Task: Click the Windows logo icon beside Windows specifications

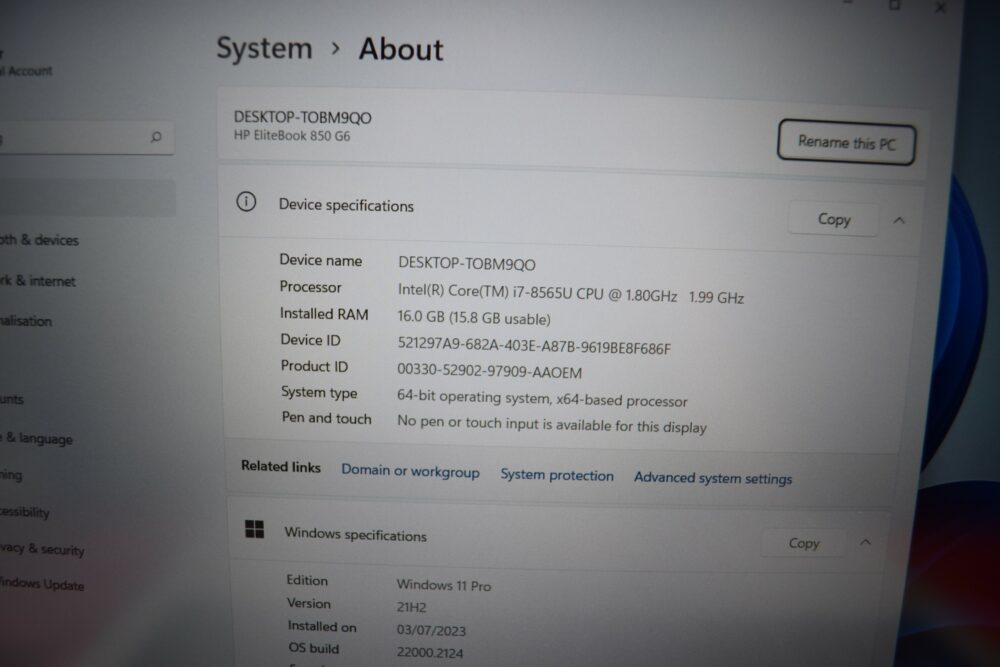Action: pyautogui.click(x=254, y=529)
